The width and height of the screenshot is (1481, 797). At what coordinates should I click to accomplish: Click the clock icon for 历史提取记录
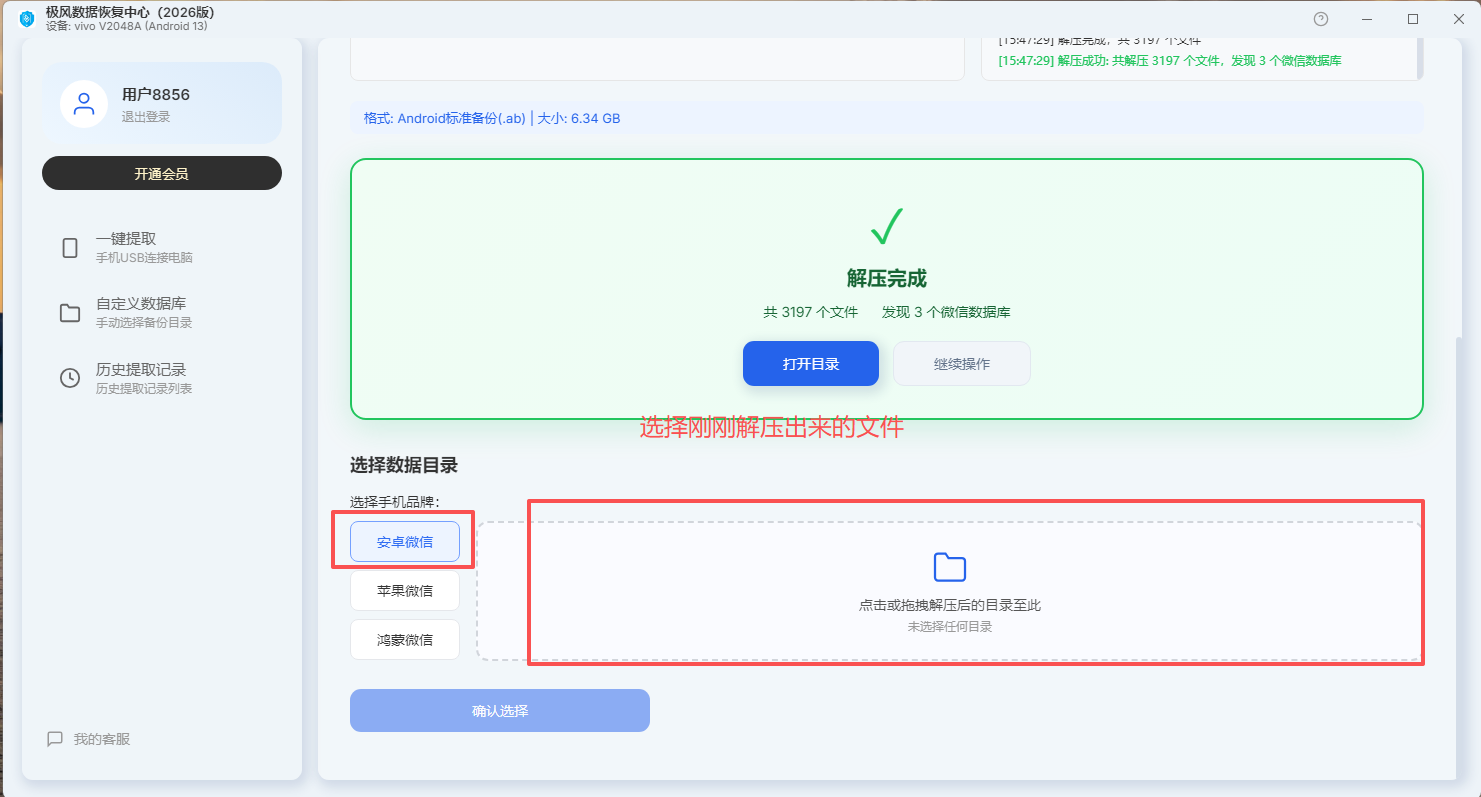pyautogui.click(x=70, y=378)
